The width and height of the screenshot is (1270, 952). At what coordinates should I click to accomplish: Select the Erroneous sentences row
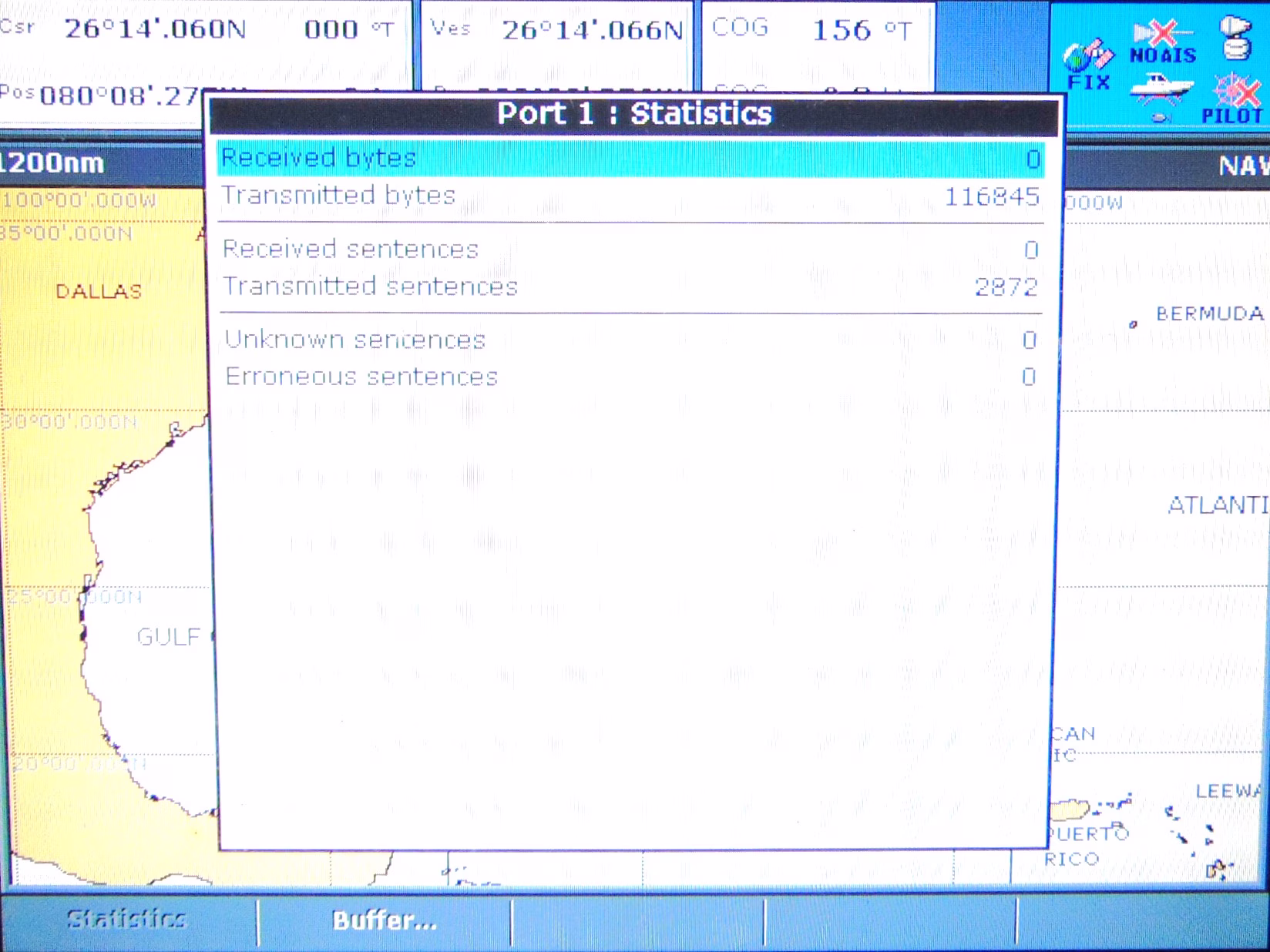tap(631, 377)
